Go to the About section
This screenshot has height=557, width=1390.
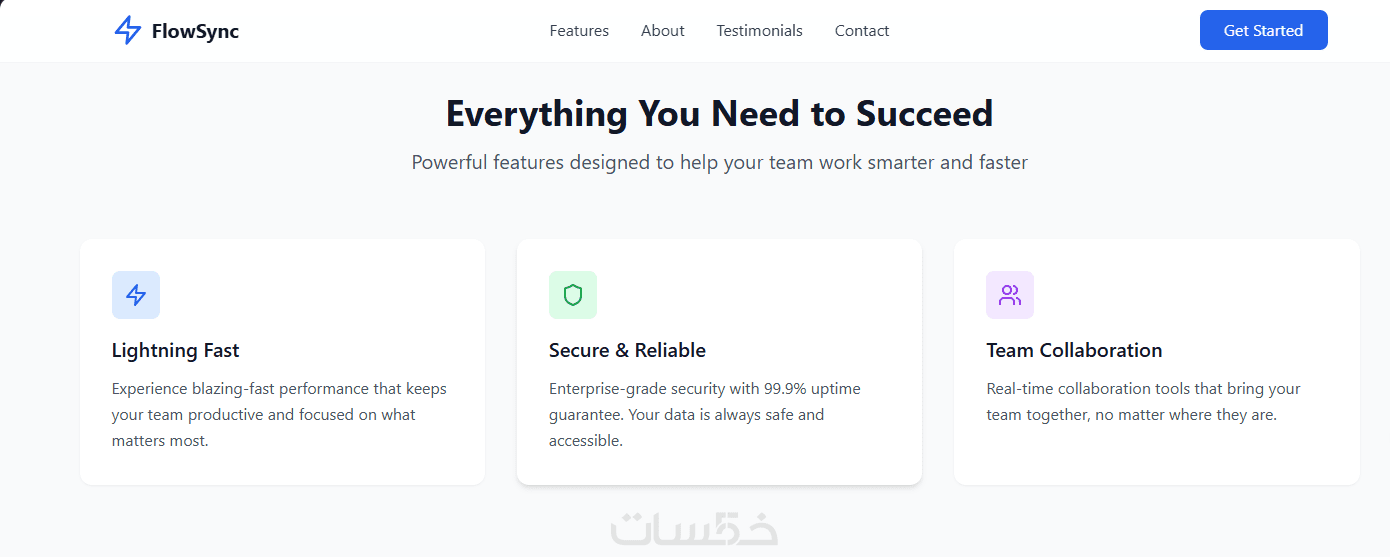(x=663, y=31)
